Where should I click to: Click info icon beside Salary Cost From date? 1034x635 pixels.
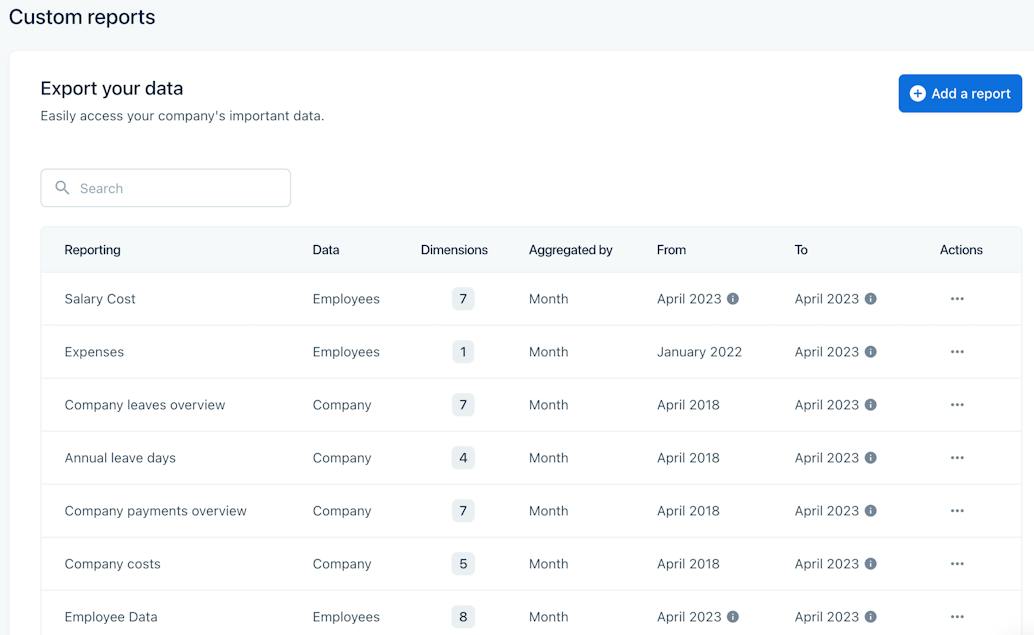pyautogui.click(x=733, y=299)
